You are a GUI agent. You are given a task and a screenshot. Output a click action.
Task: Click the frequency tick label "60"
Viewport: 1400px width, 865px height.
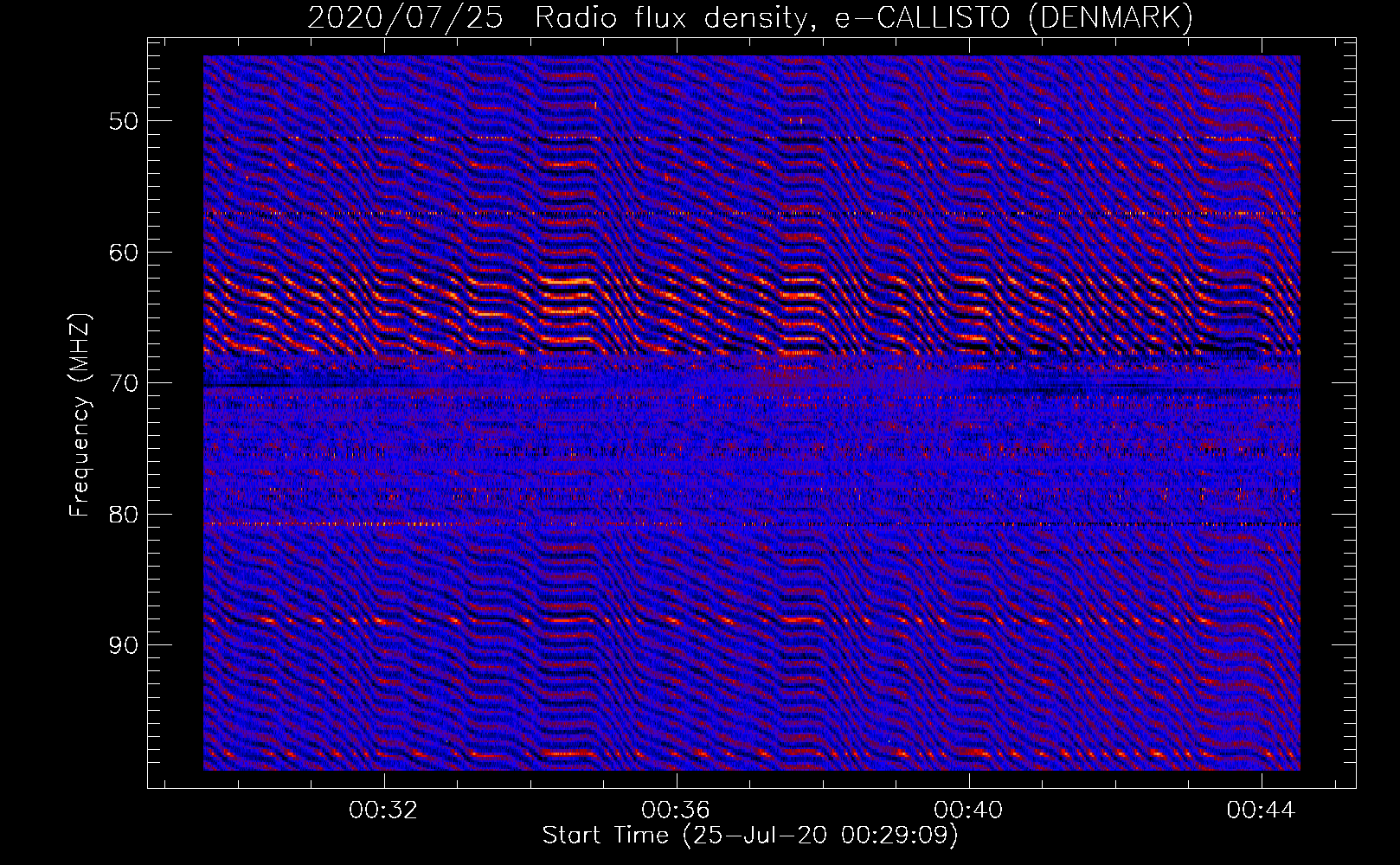[x=124, y=253]
